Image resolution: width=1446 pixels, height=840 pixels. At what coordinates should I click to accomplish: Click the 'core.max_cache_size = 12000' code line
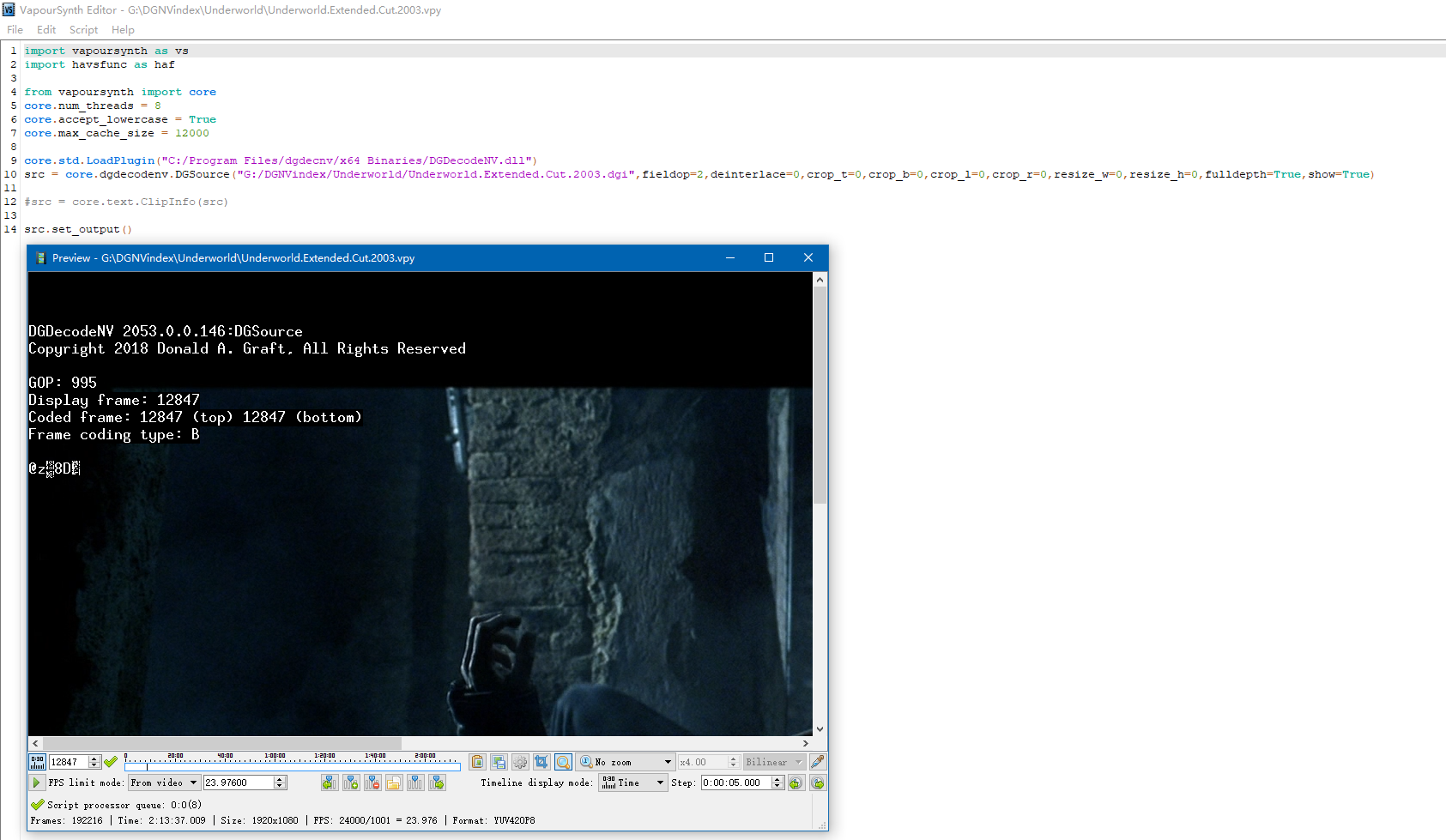coord(117,133)
